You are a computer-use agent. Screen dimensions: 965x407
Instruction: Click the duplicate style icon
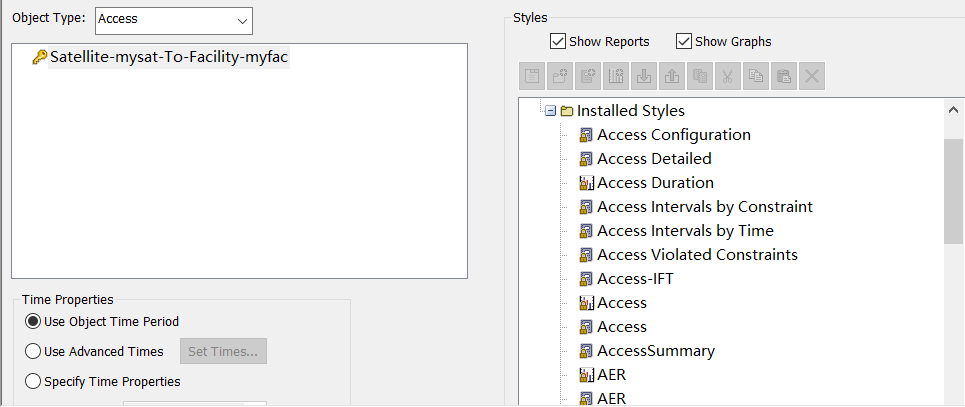[x=700, y=76]
